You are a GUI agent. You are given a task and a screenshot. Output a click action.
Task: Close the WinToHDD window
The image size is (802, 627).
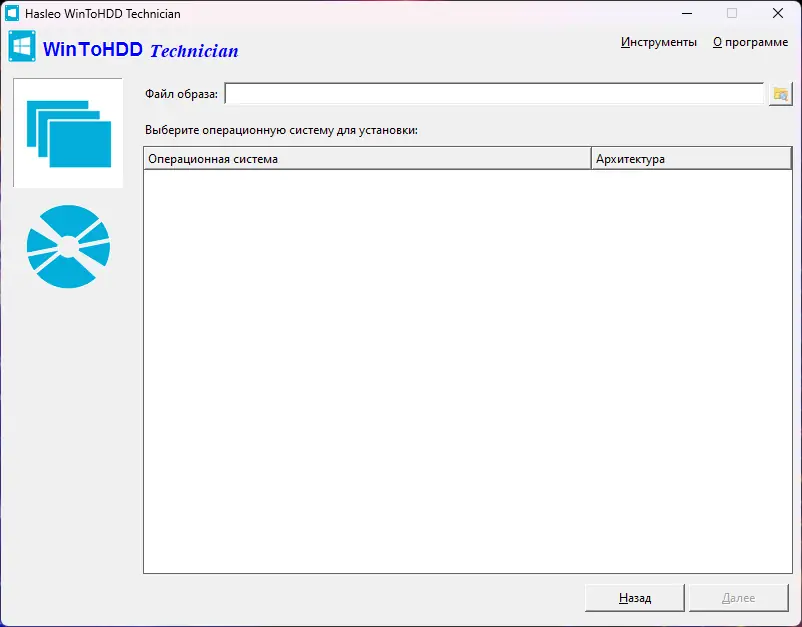(x=777, y=13)
